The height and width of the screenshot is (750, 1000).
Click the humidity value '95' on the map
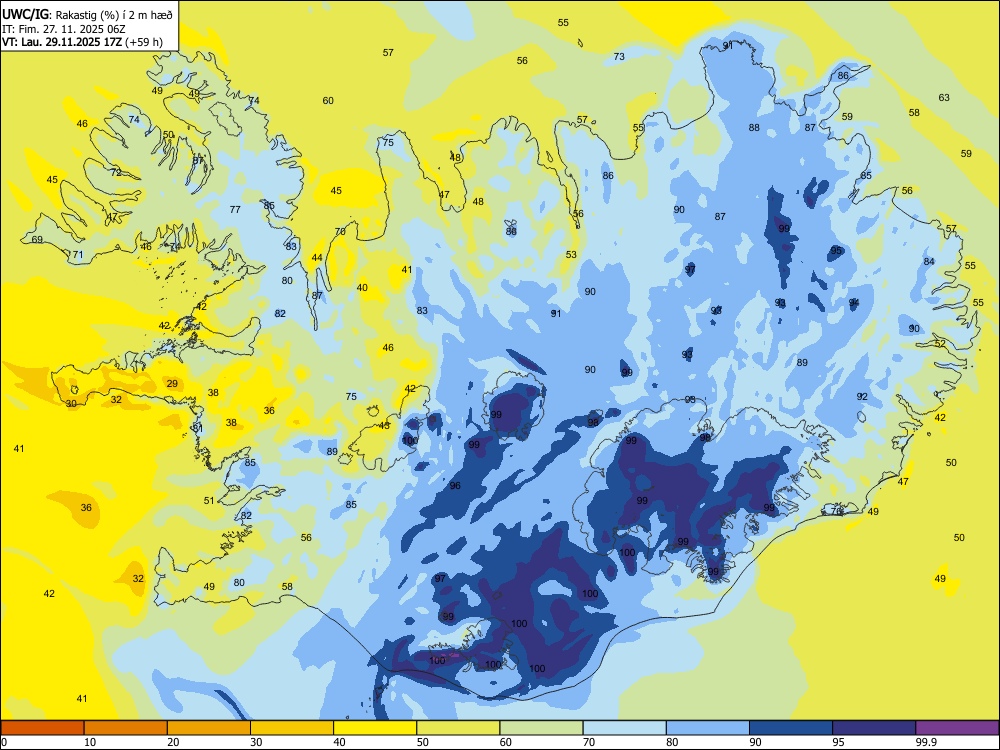(836, 251)
